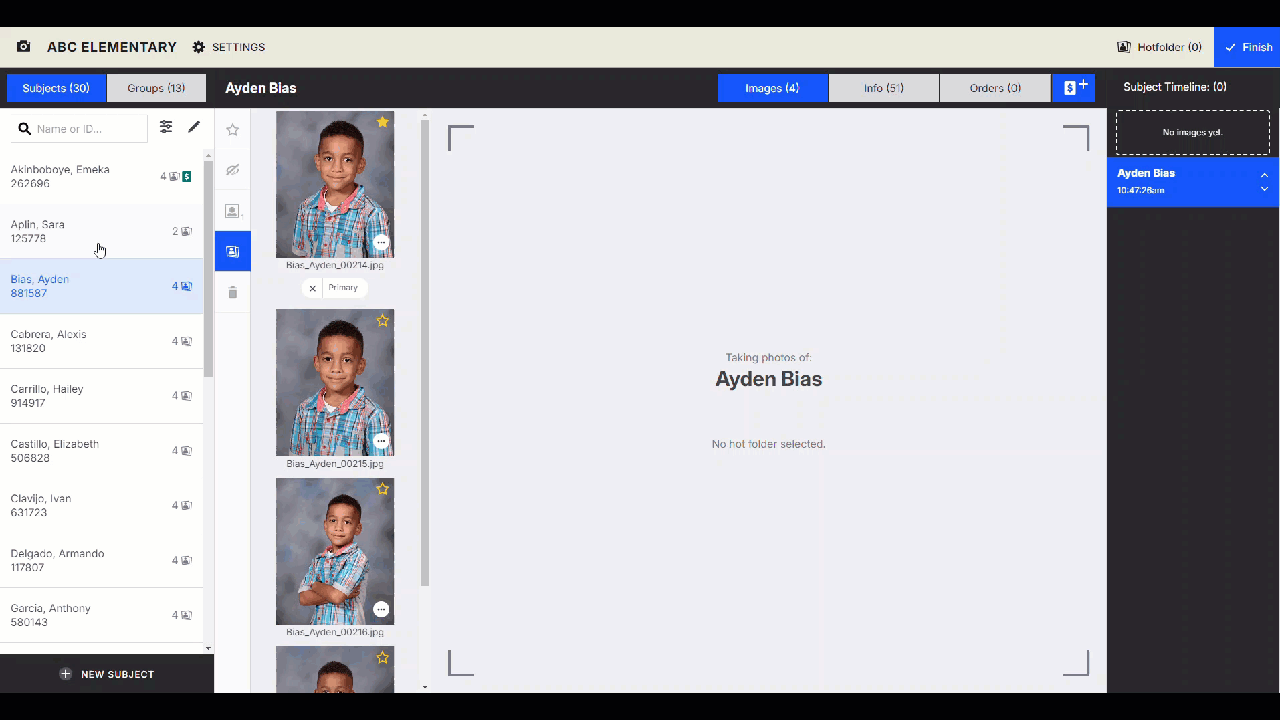Select subject Bias, Ayden
Image resolution: width=1280 pixels, height=720 pixels.
(x=102, y=287)
